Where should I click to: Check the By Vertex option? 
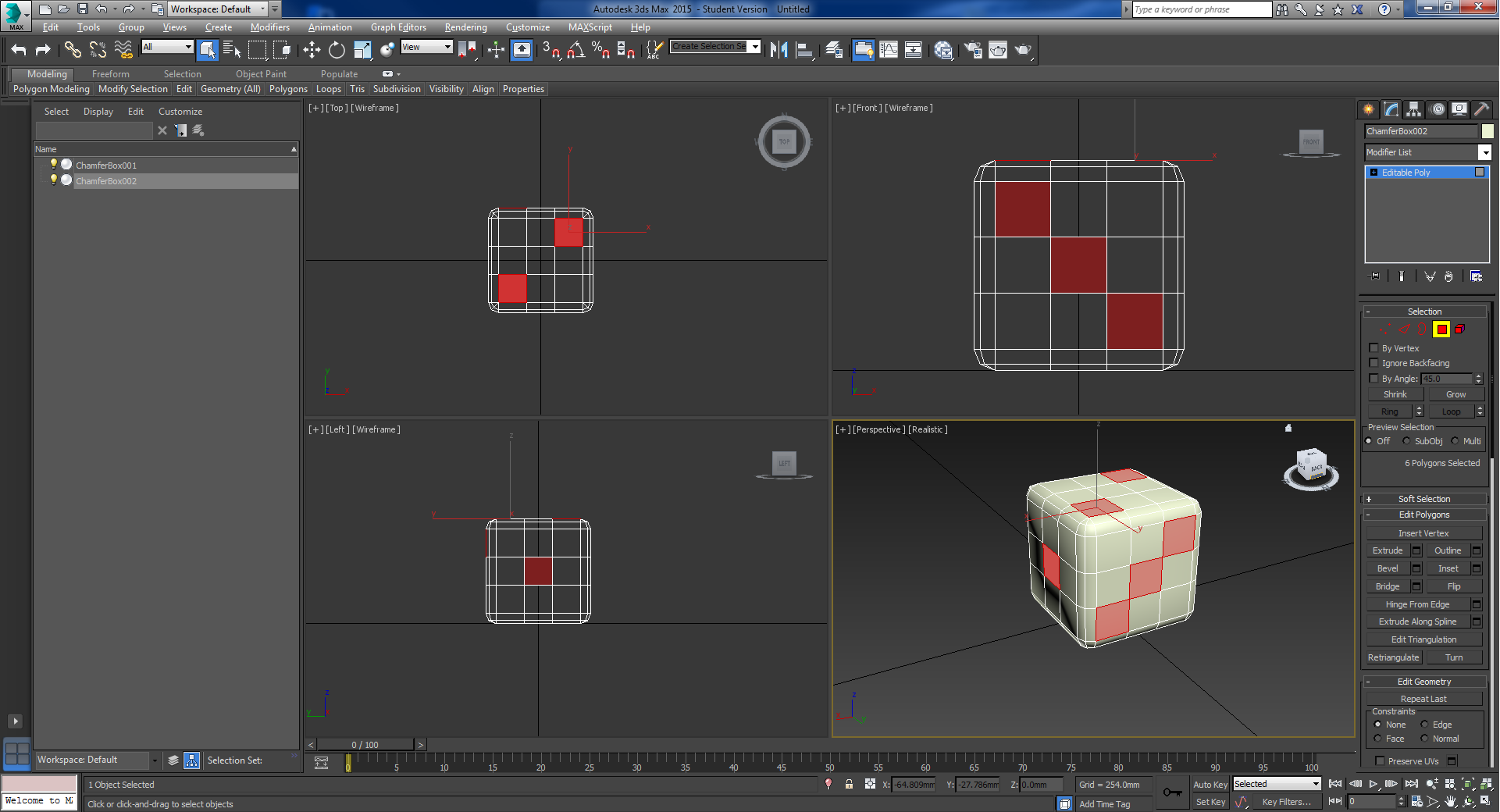tap(1374, 348)
